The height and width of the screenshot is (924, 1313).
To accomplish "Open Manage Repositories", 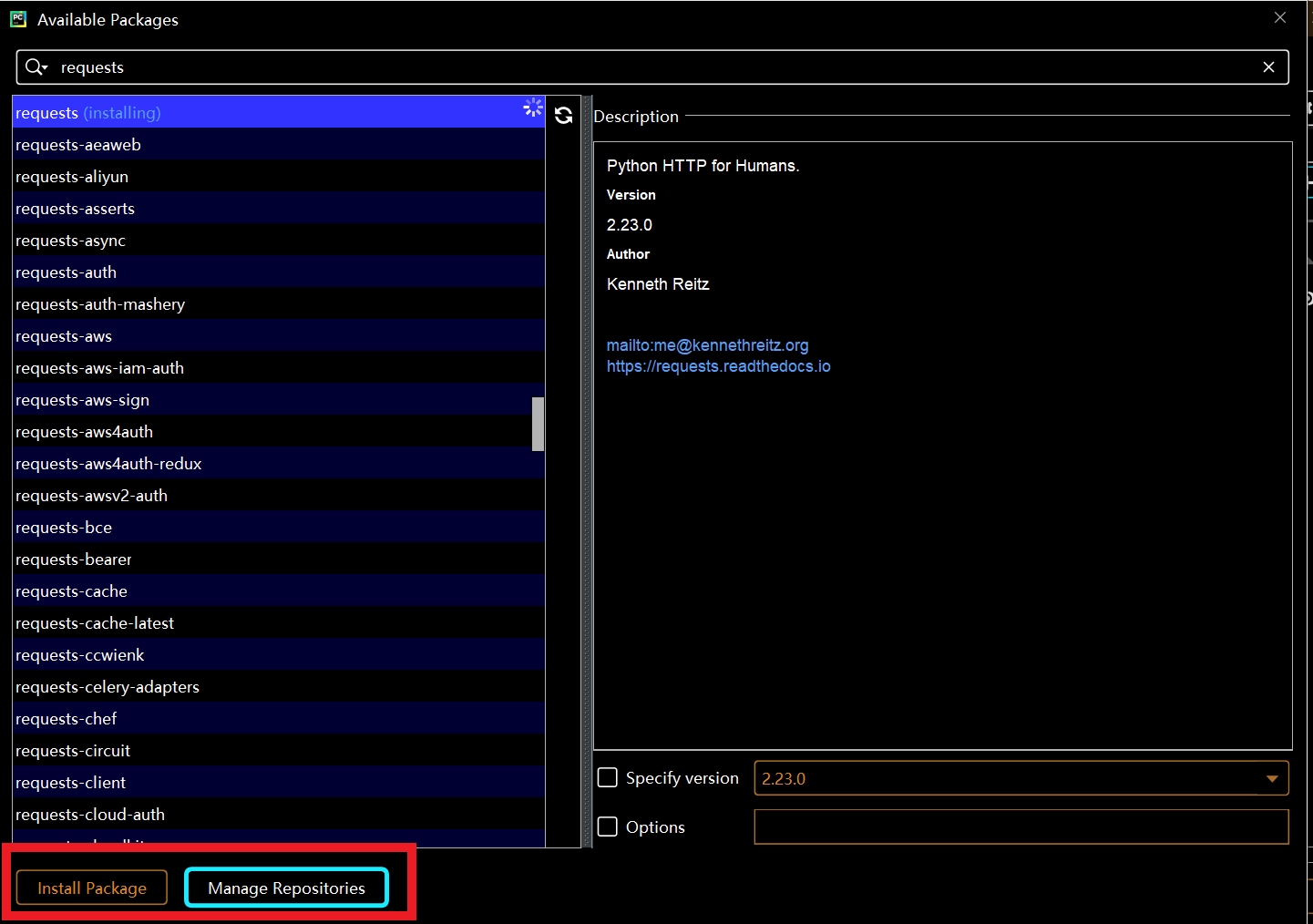I will 286,888.
